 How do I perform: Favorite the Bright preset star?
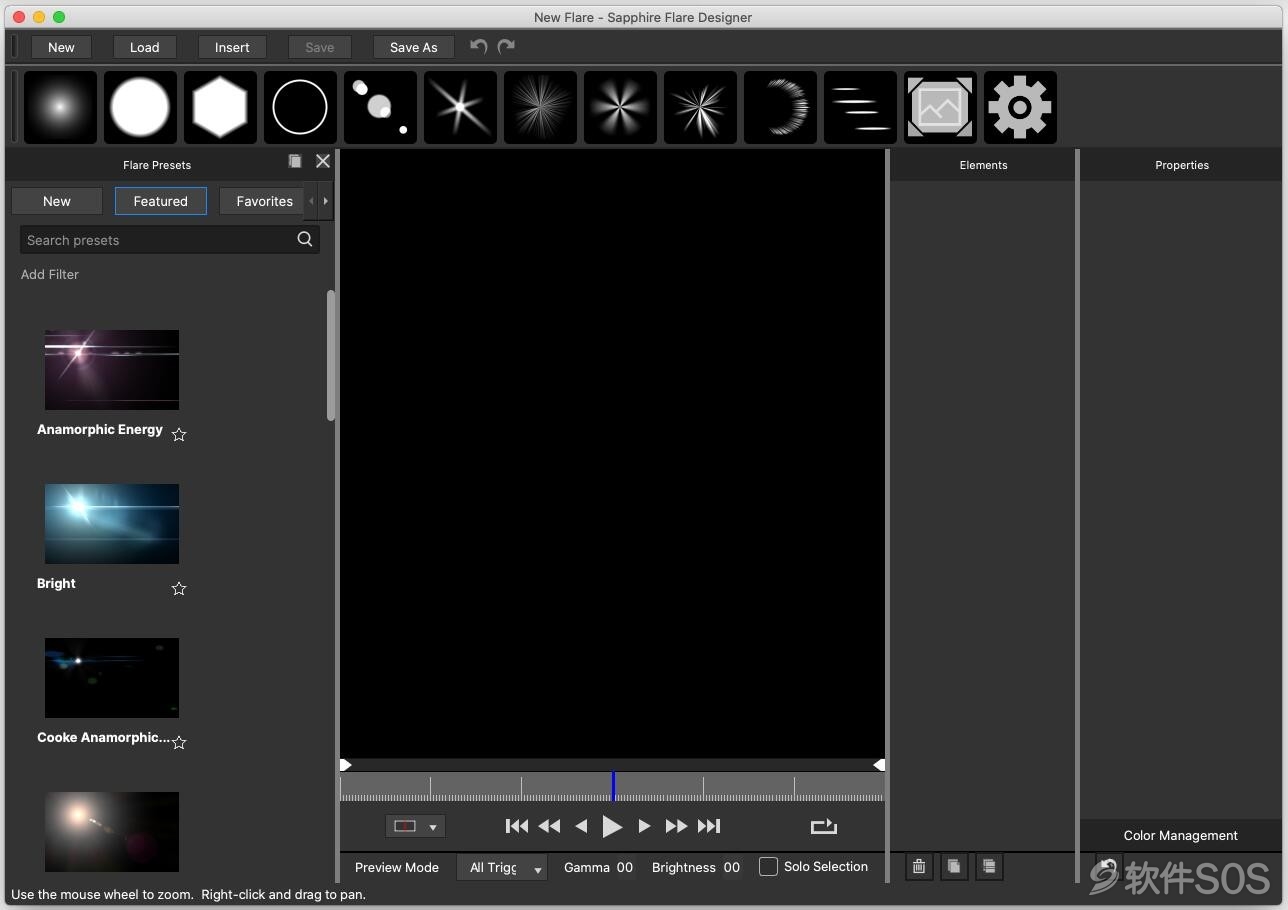click(179, 588)
